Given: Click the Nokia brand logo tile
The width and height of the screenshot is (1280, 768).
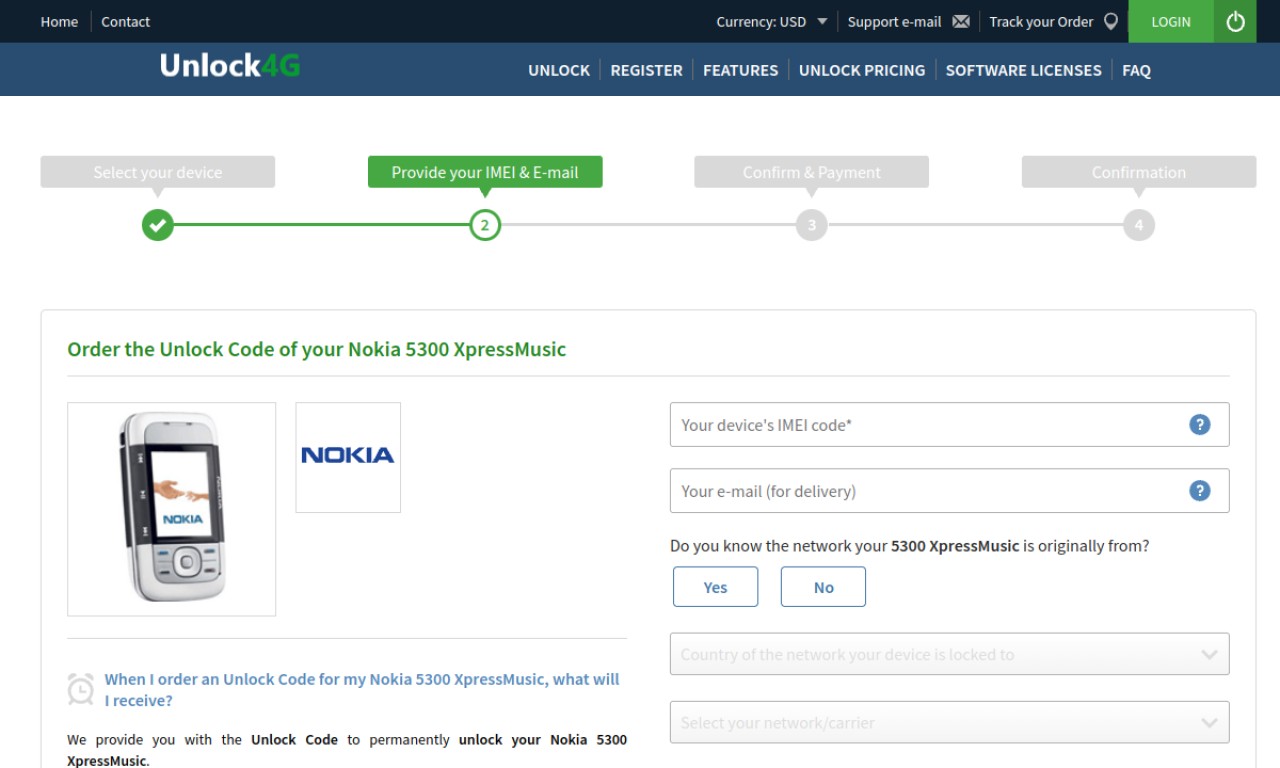Looking at the screenshot, I should [348, 457].
